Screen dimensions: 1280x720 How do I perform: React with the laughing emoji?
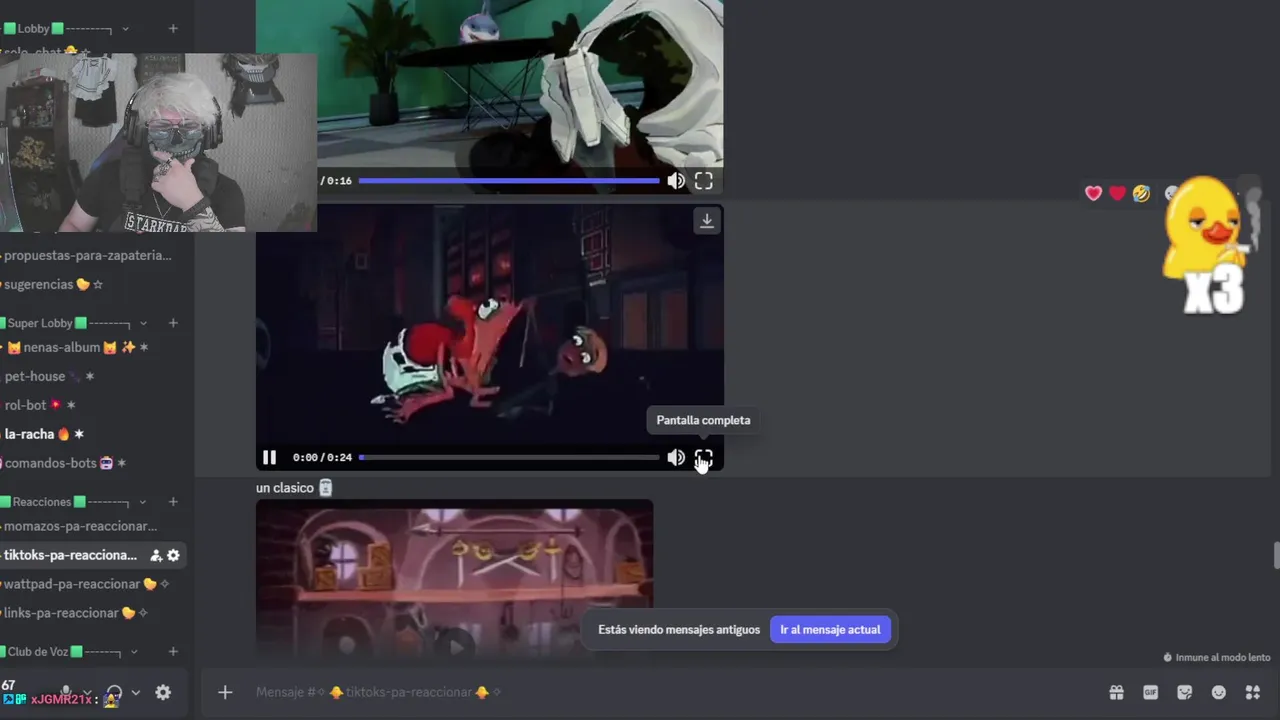1141,193
